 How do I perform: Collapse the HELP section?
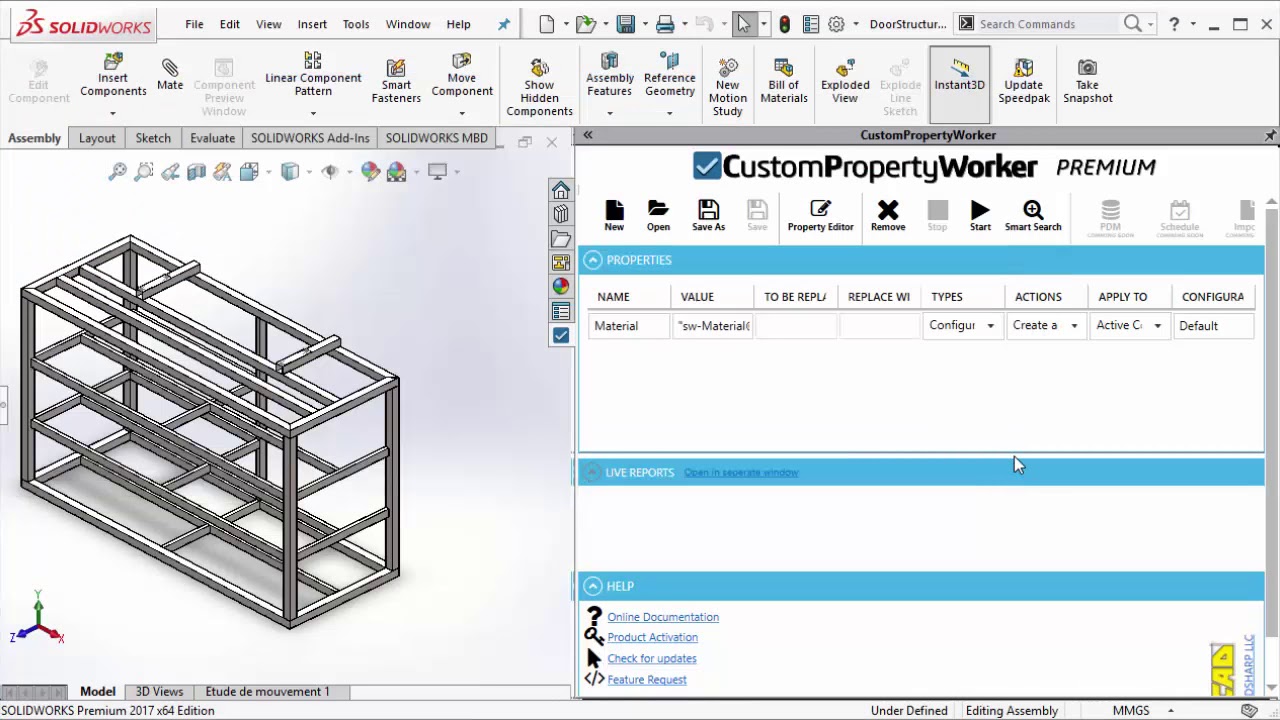(593, 586)
